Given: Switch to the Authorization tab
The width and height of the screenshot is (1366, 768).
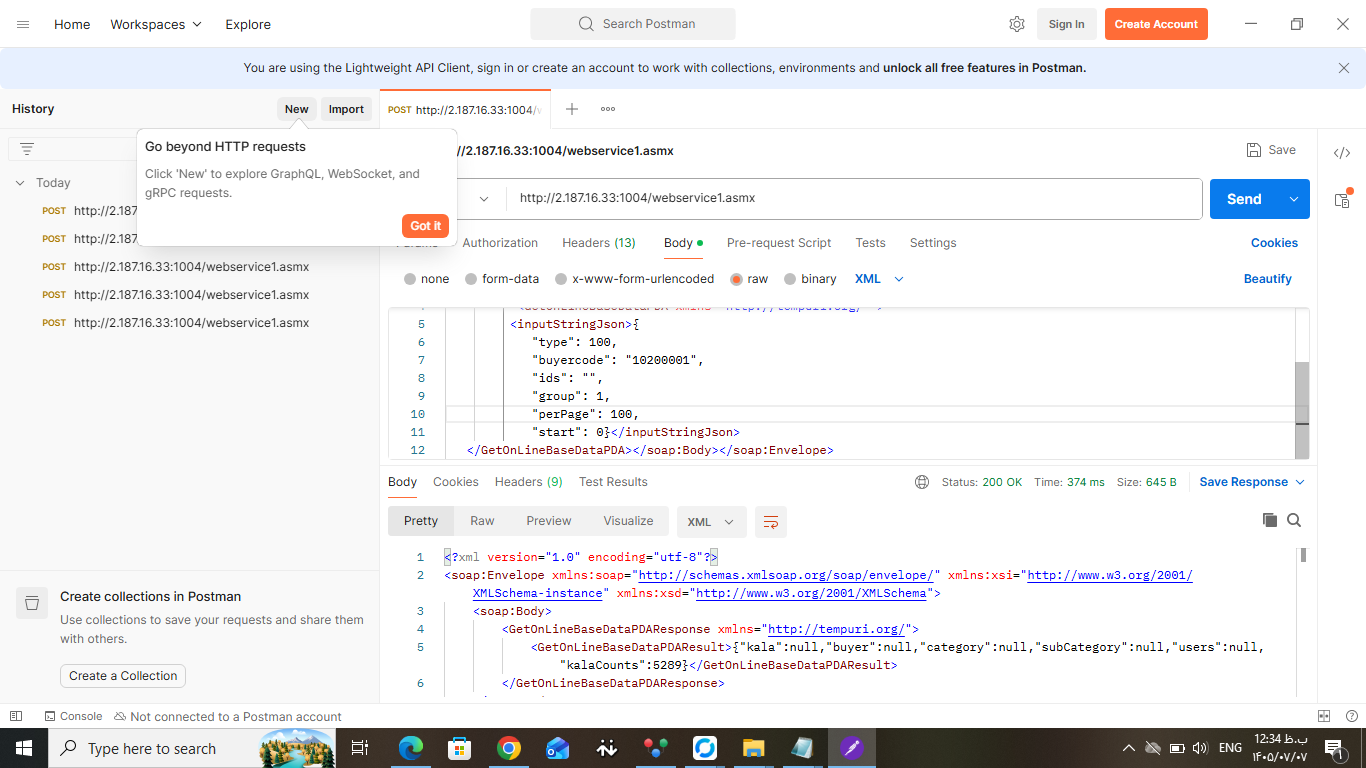Looking at the screenshot, I should coord(500,243).
